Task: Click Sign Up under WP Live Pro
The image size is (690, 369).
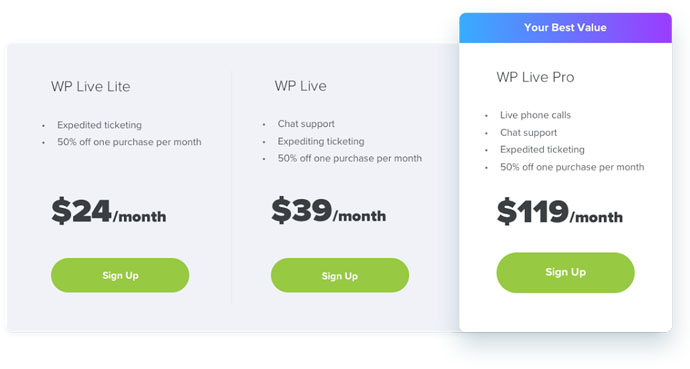Action: 565,272
